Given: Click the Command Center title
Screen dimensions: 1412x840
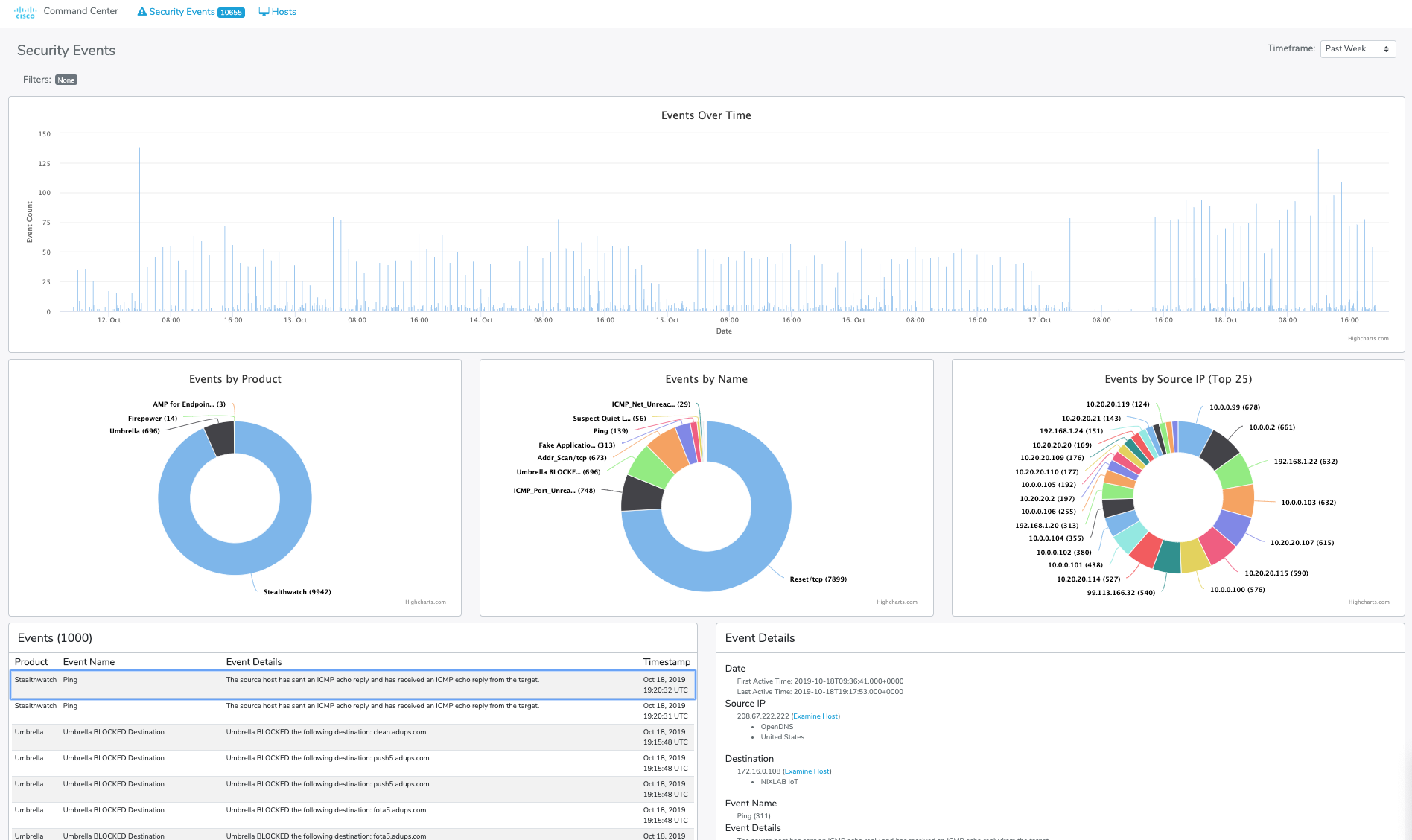Looking at the screenshot, I should [x=81, y=11].
